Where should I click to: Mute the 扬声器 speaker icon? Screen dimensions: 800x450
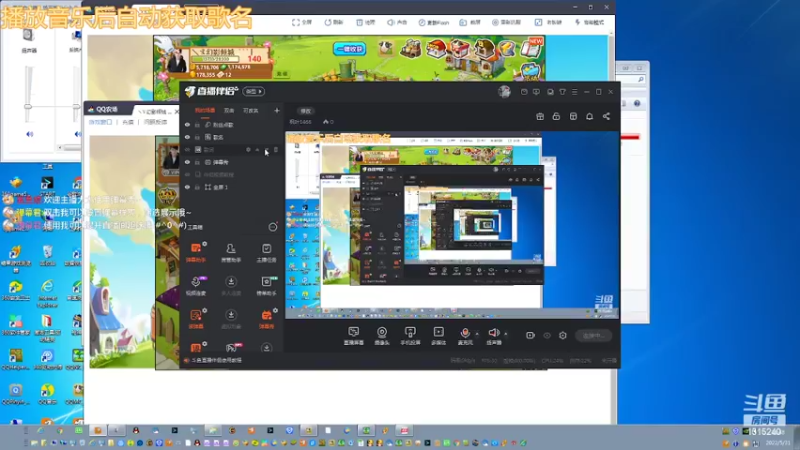click(x=493, y=333)
